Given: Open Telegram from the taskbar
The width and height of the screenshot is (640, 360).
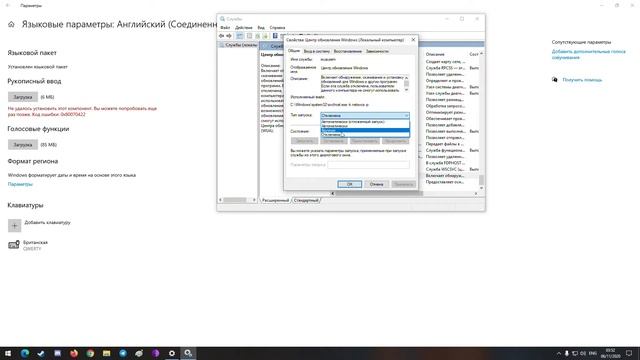Looking at the screenshot, I should (123, 353).
